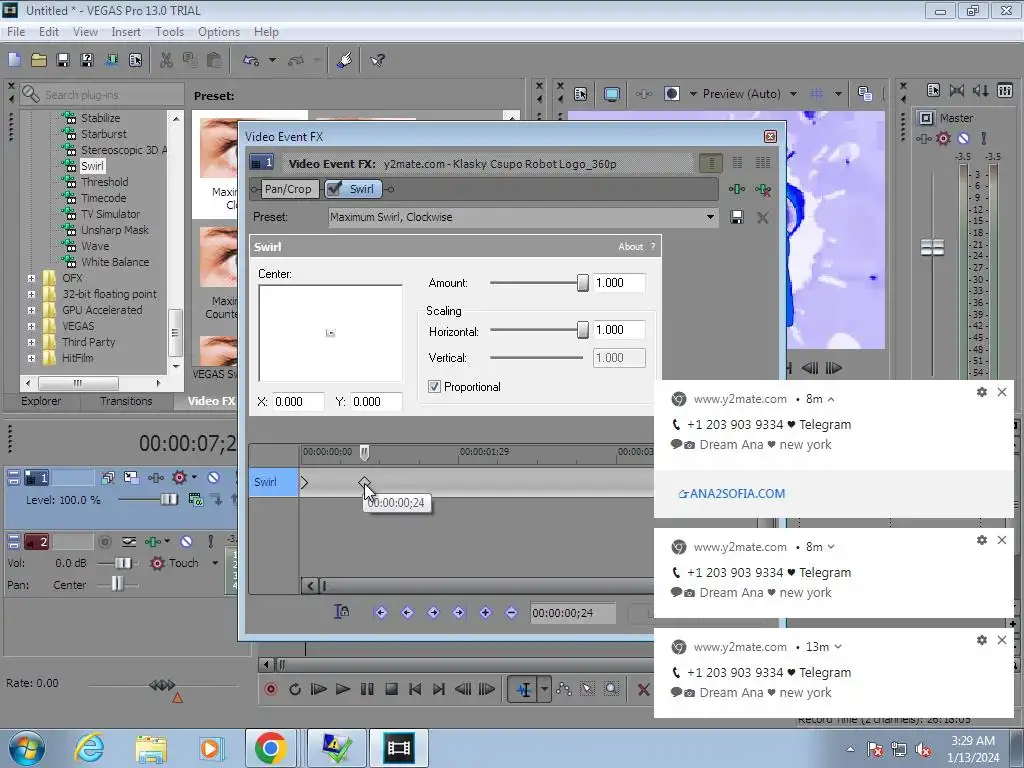This screenshot has width=1024, height=768.
Task: Open Chrome from the taskbar
Action: tap(270, 748)
